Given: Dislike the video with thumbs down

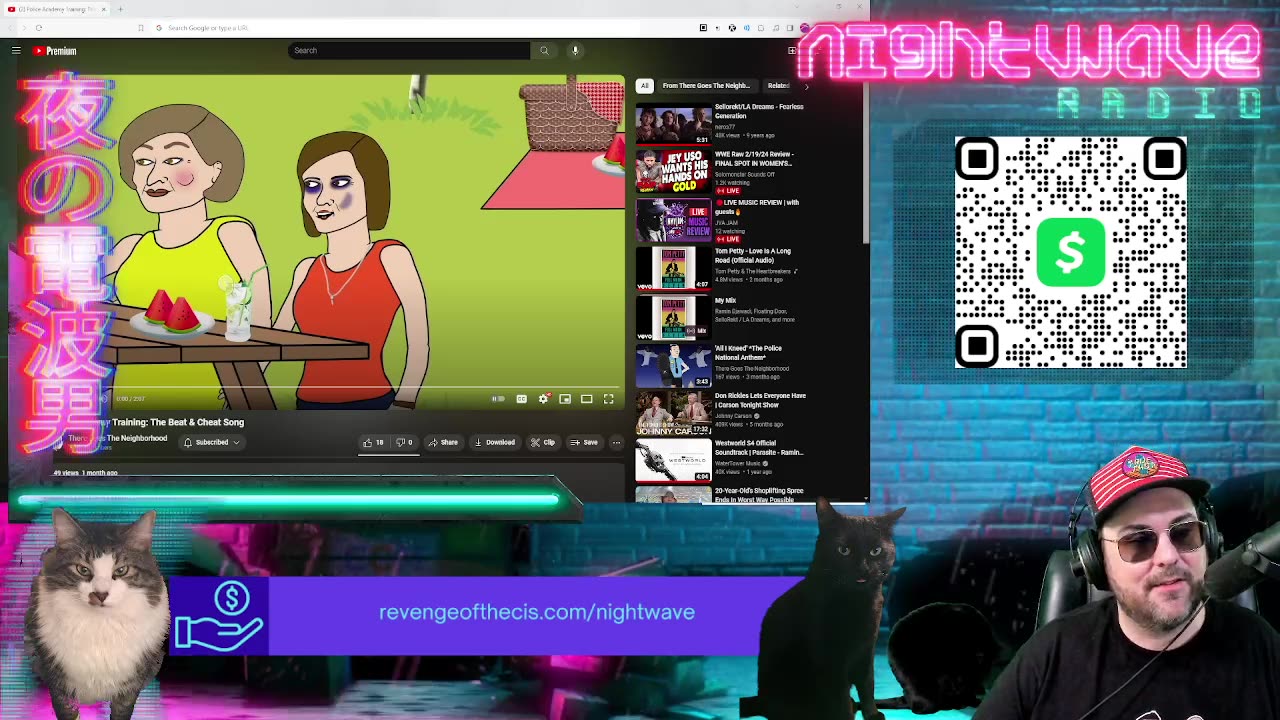Looking at the screenshot, I should coord(404,442).
